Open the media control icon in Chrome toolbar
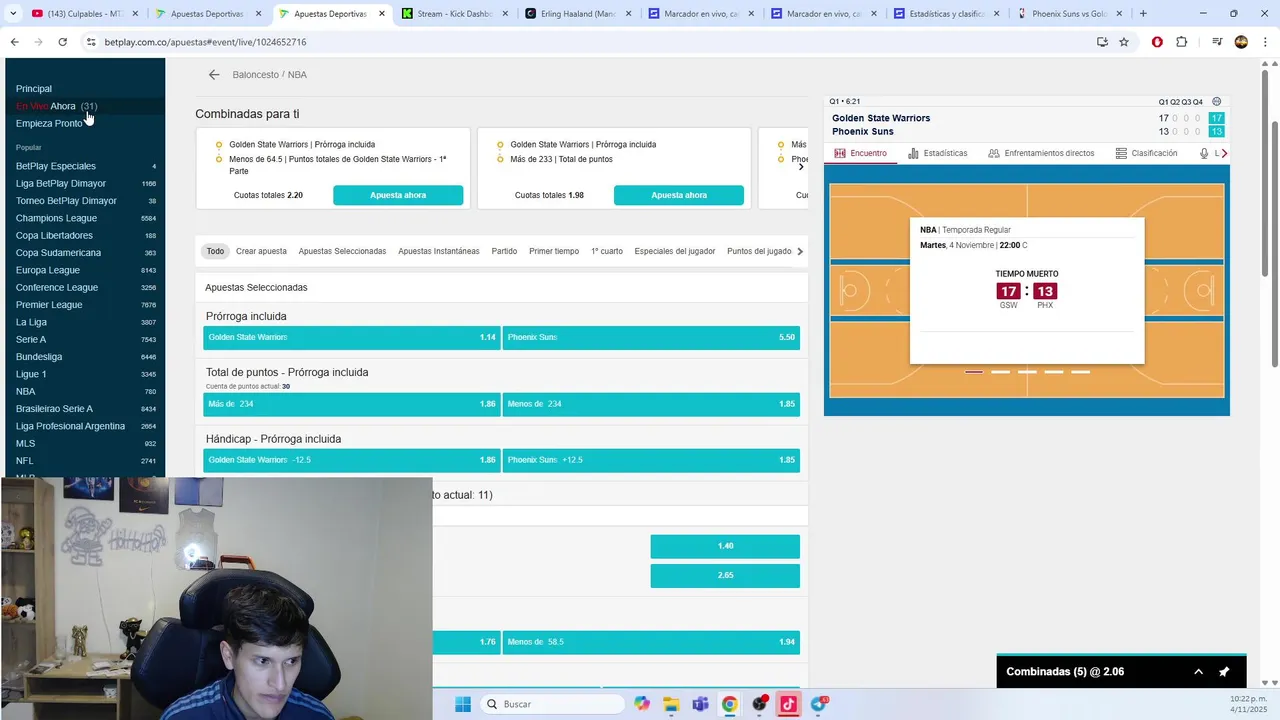 pos(1217,42)
